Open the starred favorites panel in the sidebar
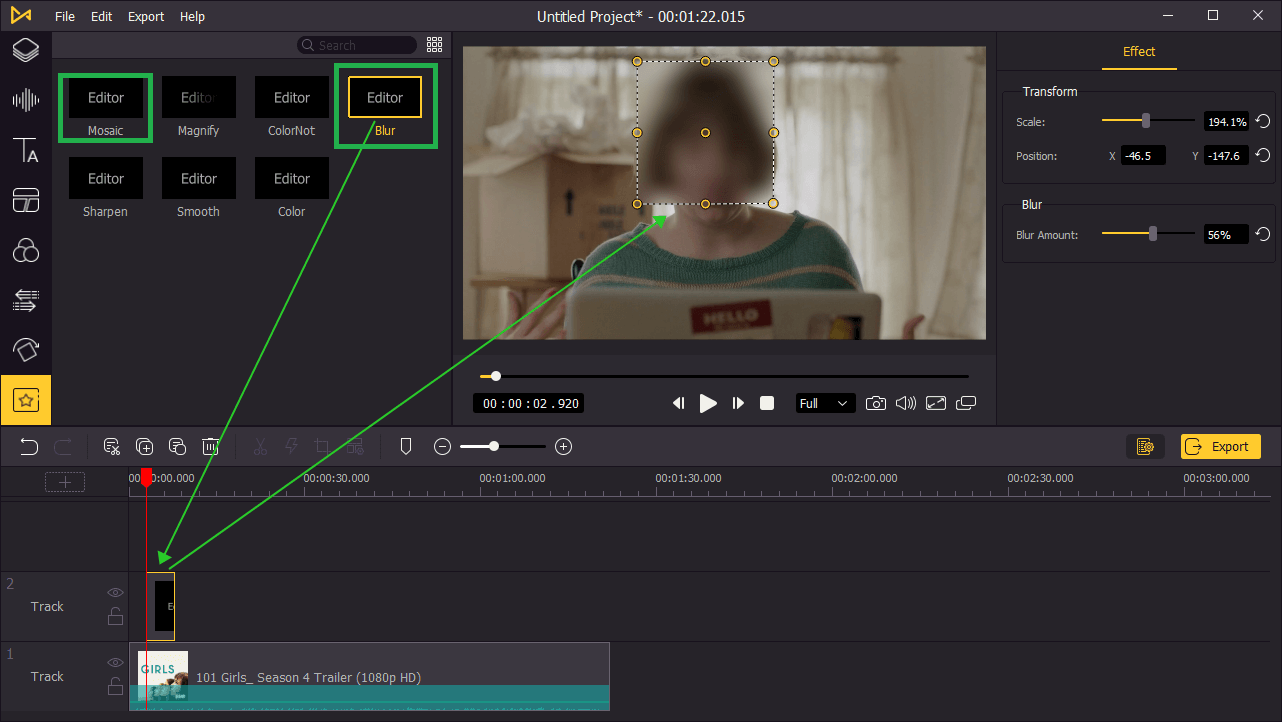Viewport: 1282px width, 722px height. 26,399
